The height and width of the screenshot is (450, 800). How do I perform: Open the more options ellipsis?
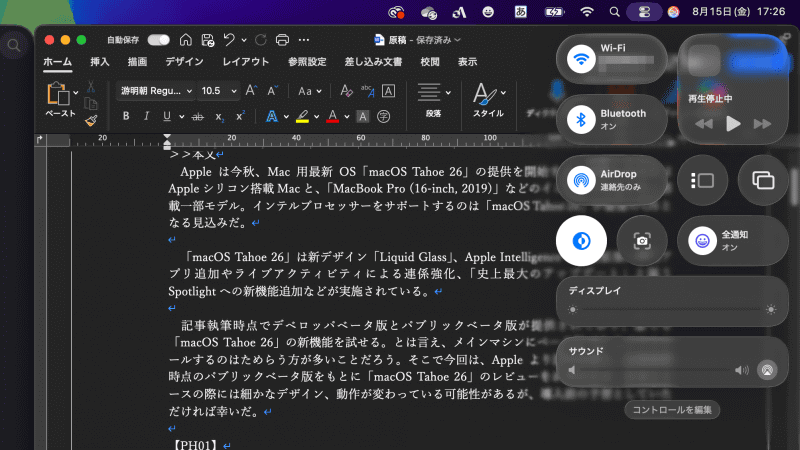click(304, 40)
